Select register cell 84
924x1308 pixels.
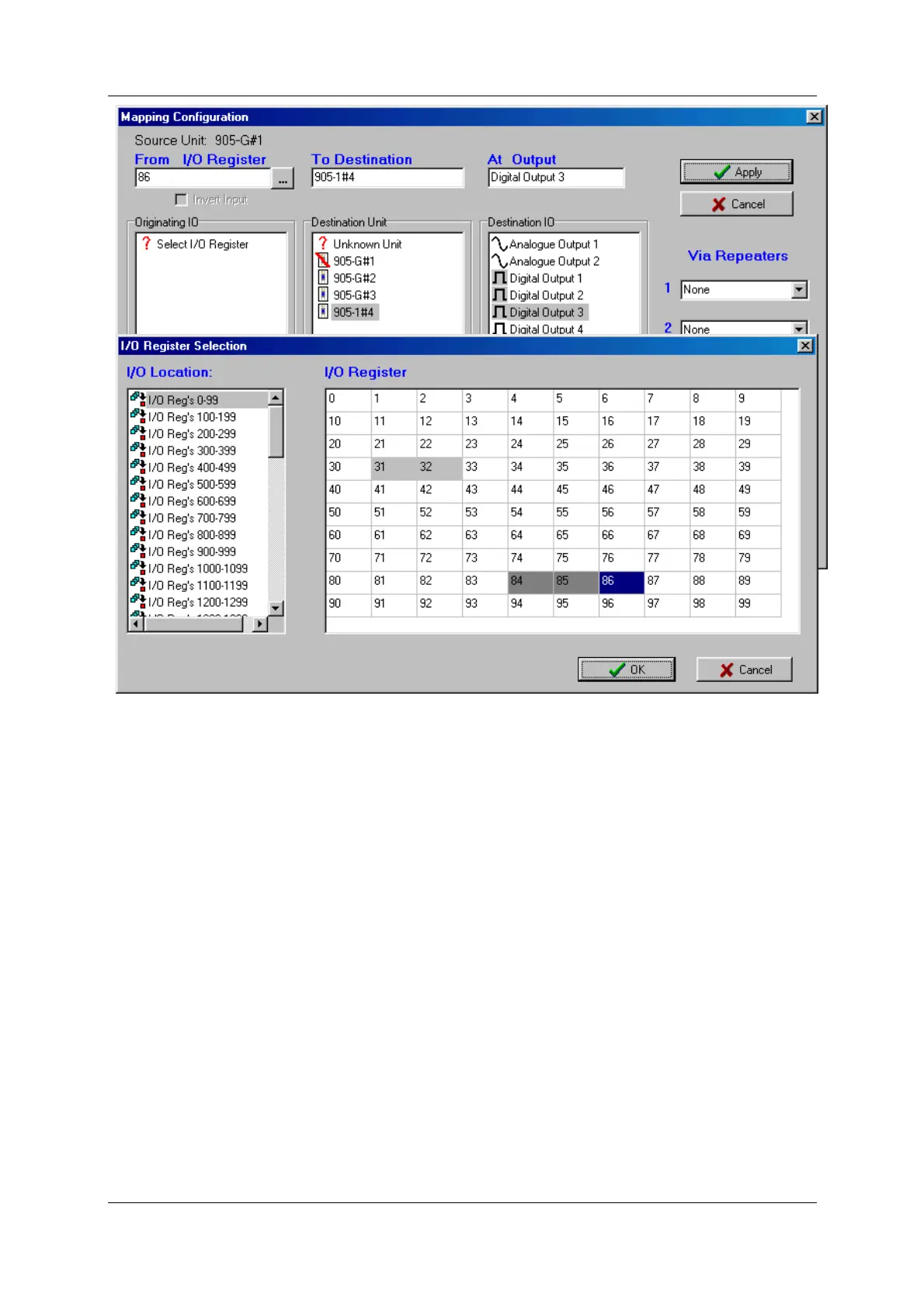[530, 581]
